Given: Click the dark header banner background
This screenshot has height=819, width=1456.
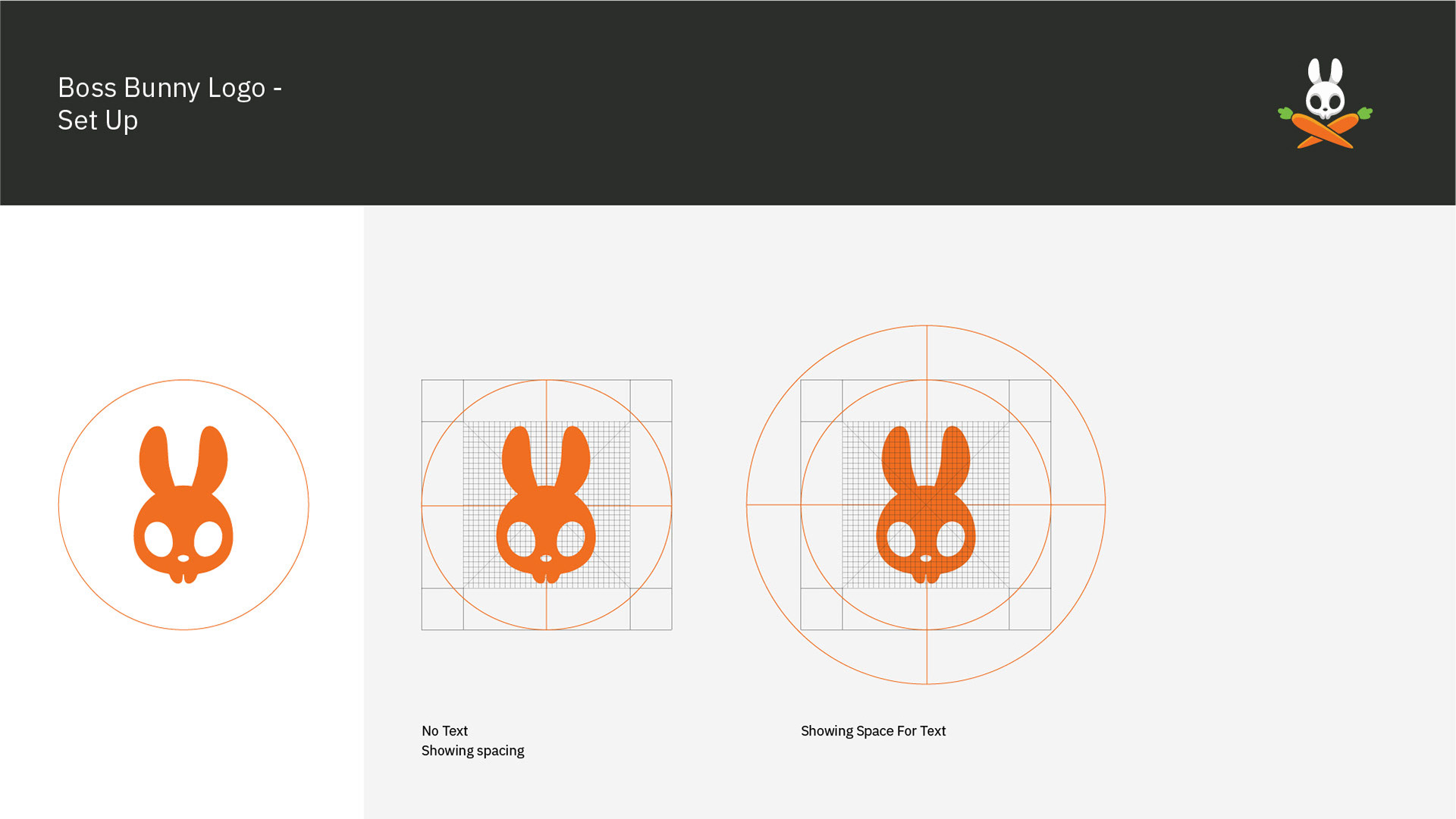Looking at the screenshot, I should tap(728, 102).
